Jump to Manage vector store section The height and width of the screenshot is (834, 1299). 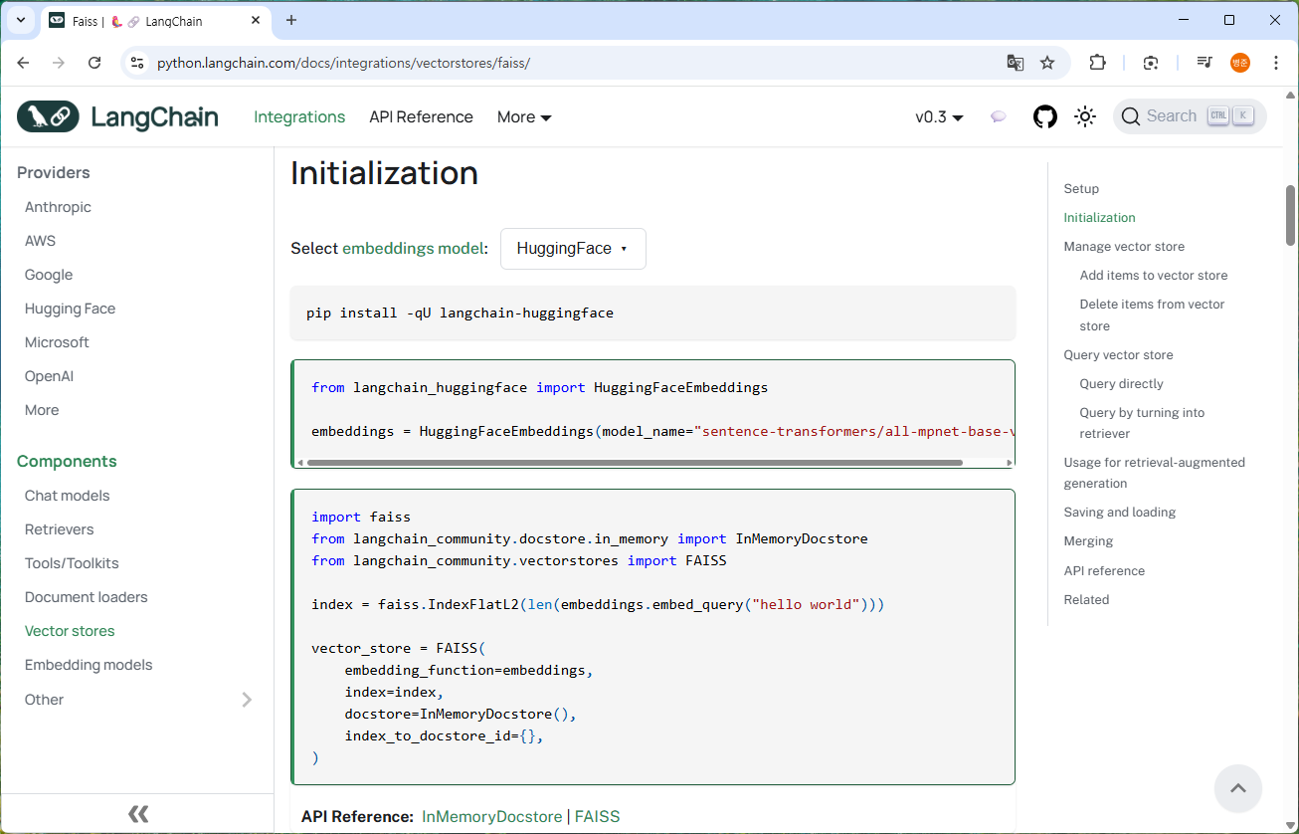tap(1124, 246)
